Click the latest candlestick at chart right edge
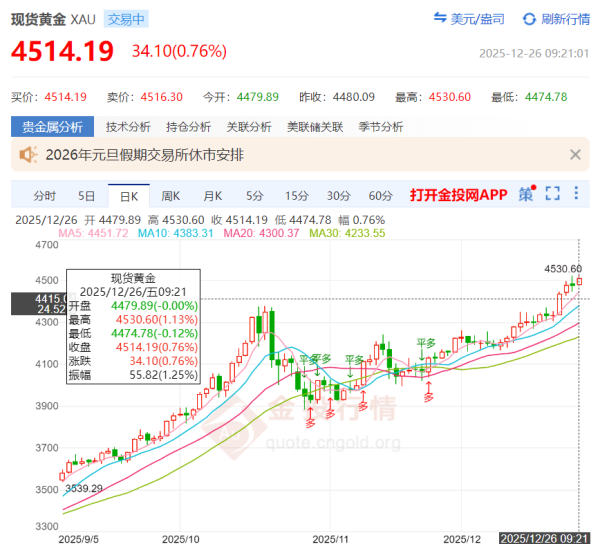 pyautogui.click(x=579, y=281)
